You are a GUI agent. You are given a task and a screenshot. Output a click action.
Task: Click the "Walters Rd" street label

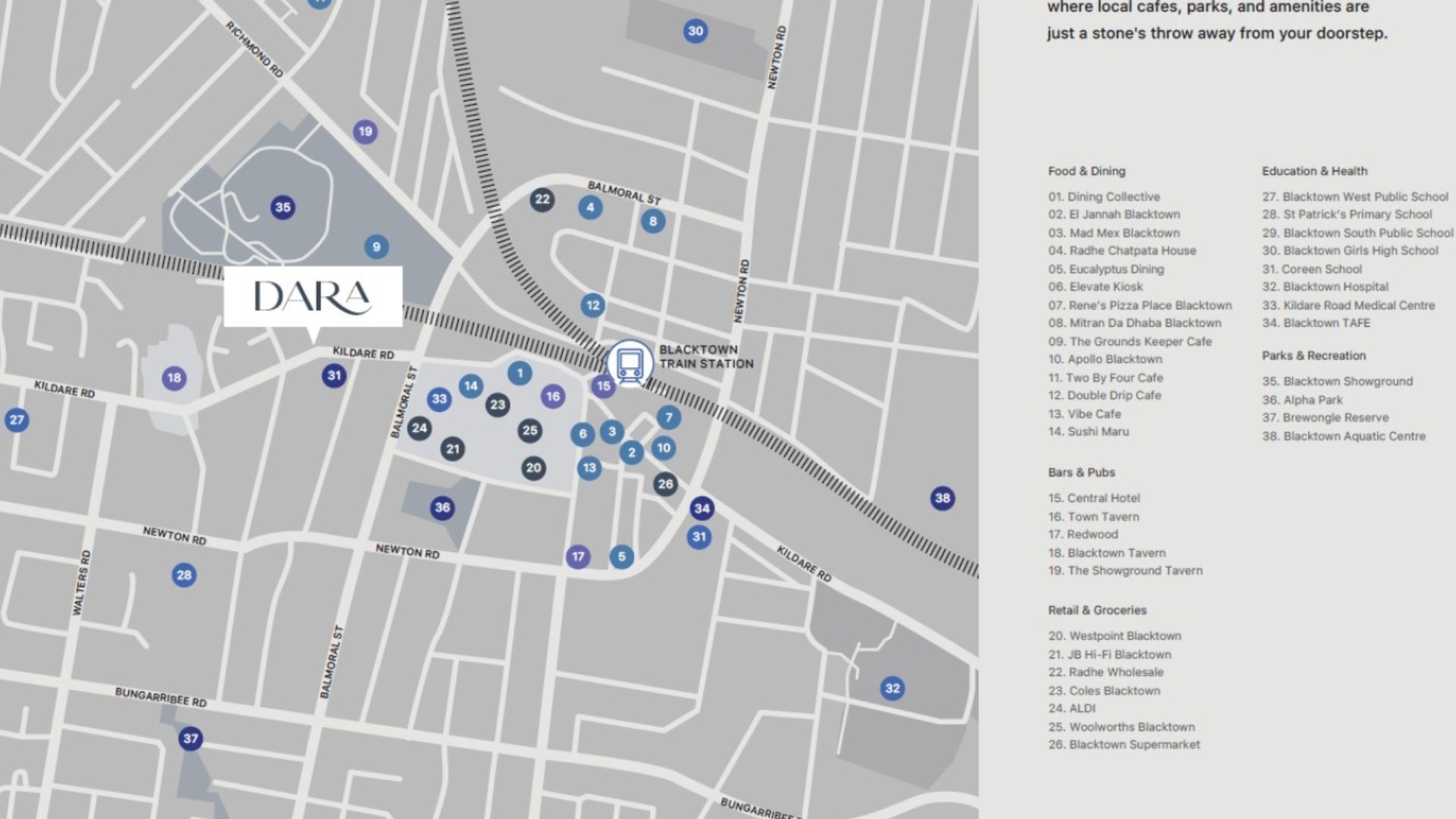point(82,582)
